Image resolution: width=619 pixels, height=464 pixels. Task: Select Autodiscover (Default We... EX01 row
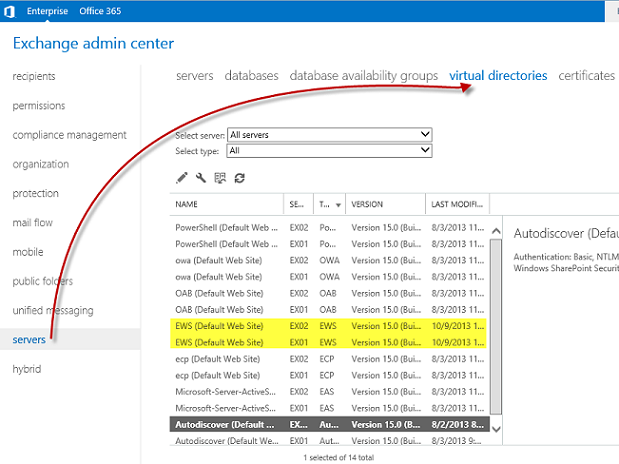[330, 441]
